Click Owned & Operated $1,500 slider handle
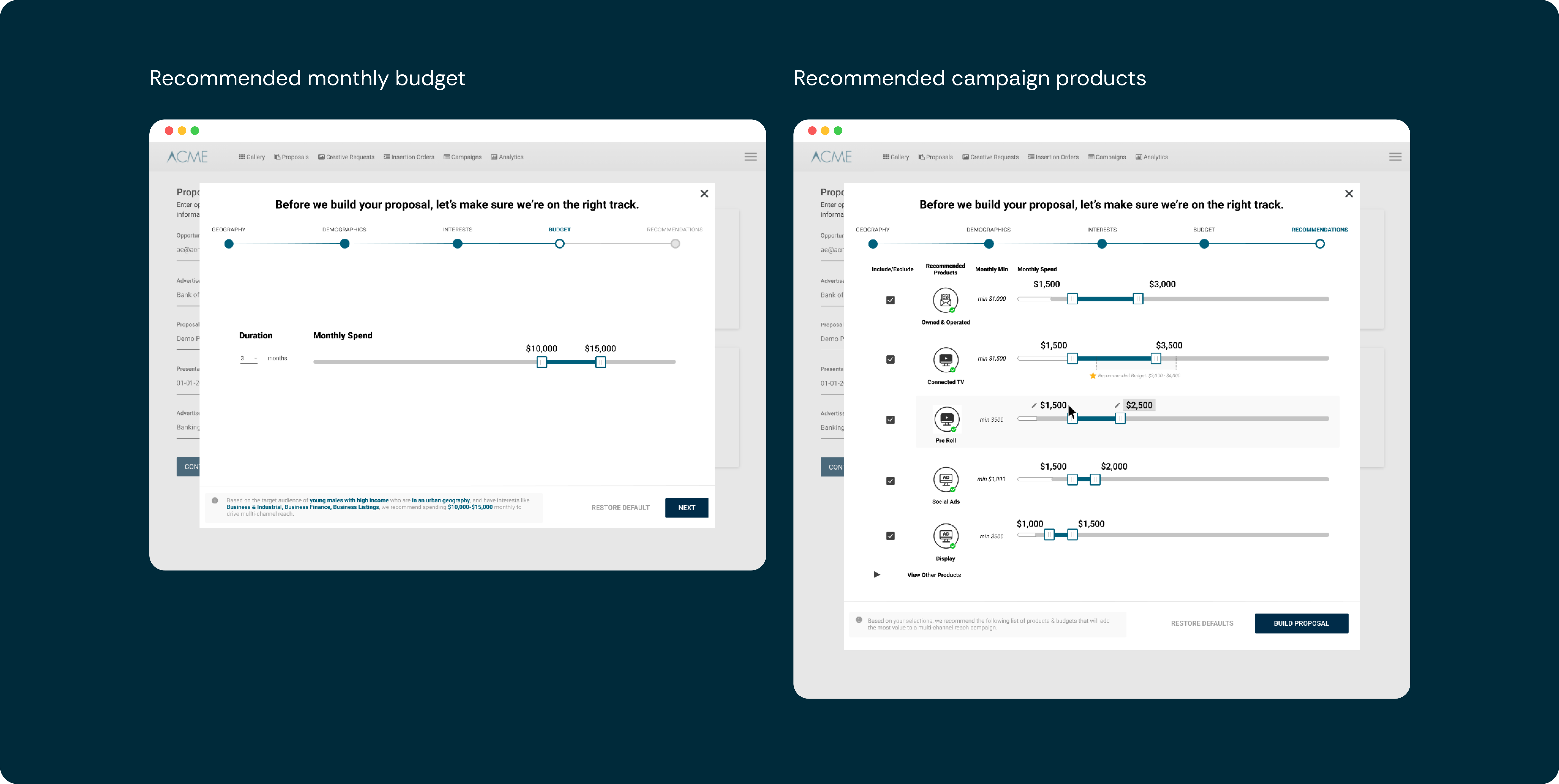Viewport: 1559px width, 784px height. 1072,299
